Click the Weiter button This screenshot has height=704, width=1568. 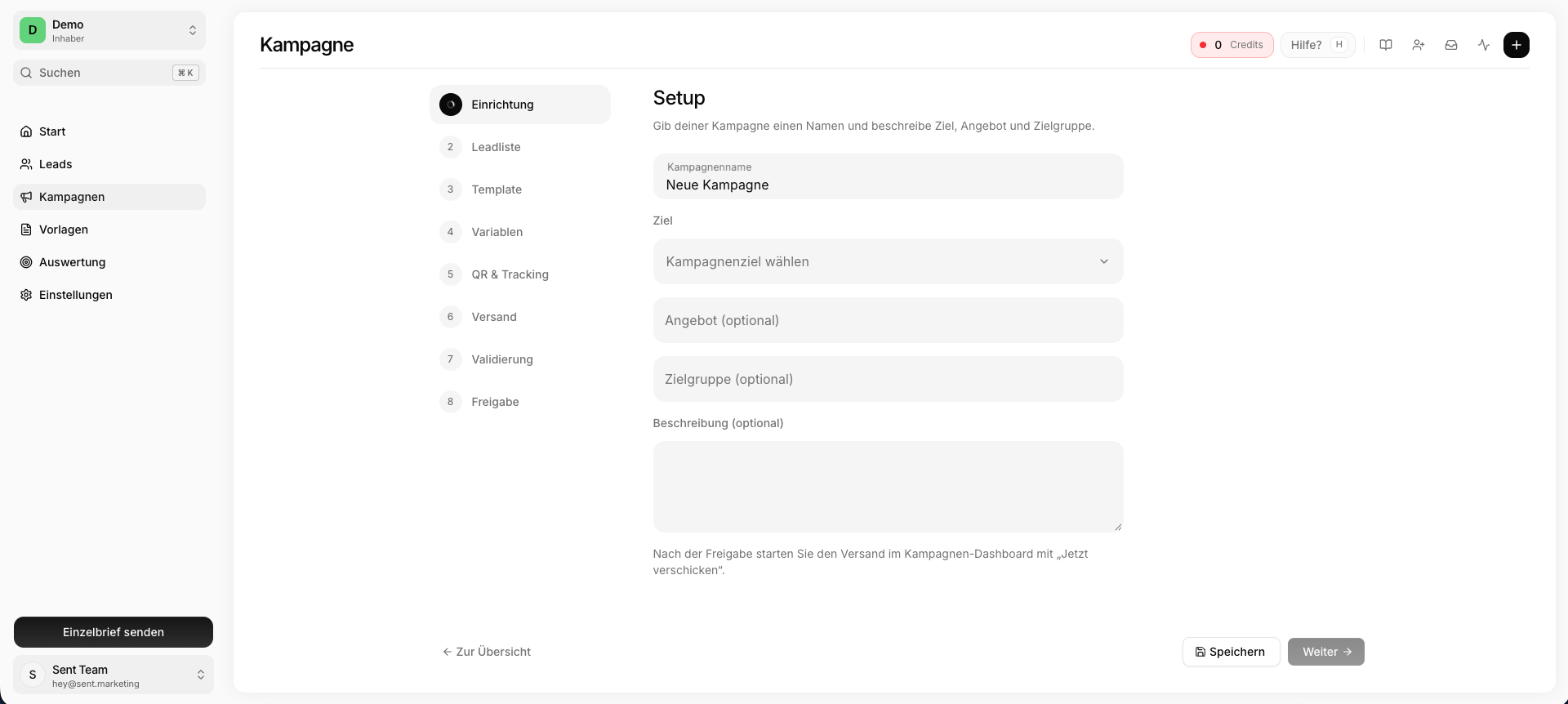tap(1325, 652)
